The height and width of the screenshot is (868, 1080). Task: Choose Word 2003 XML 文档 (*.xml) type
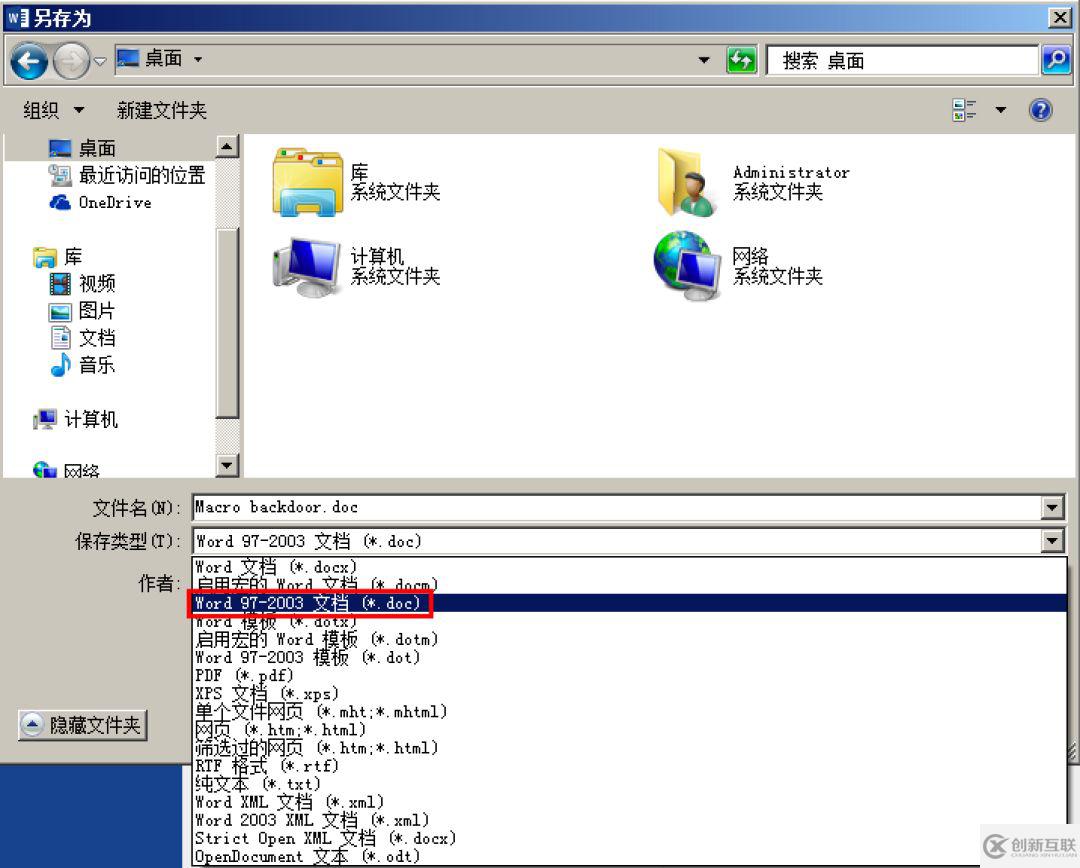click(x=629, y=820)
